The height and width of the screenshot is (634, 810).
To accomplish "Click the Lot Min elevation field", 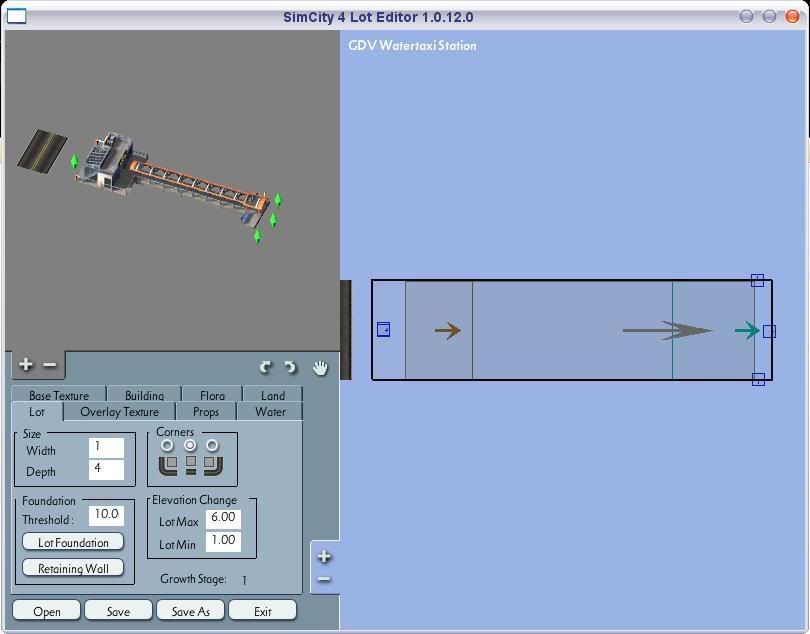I will (223, 542).
